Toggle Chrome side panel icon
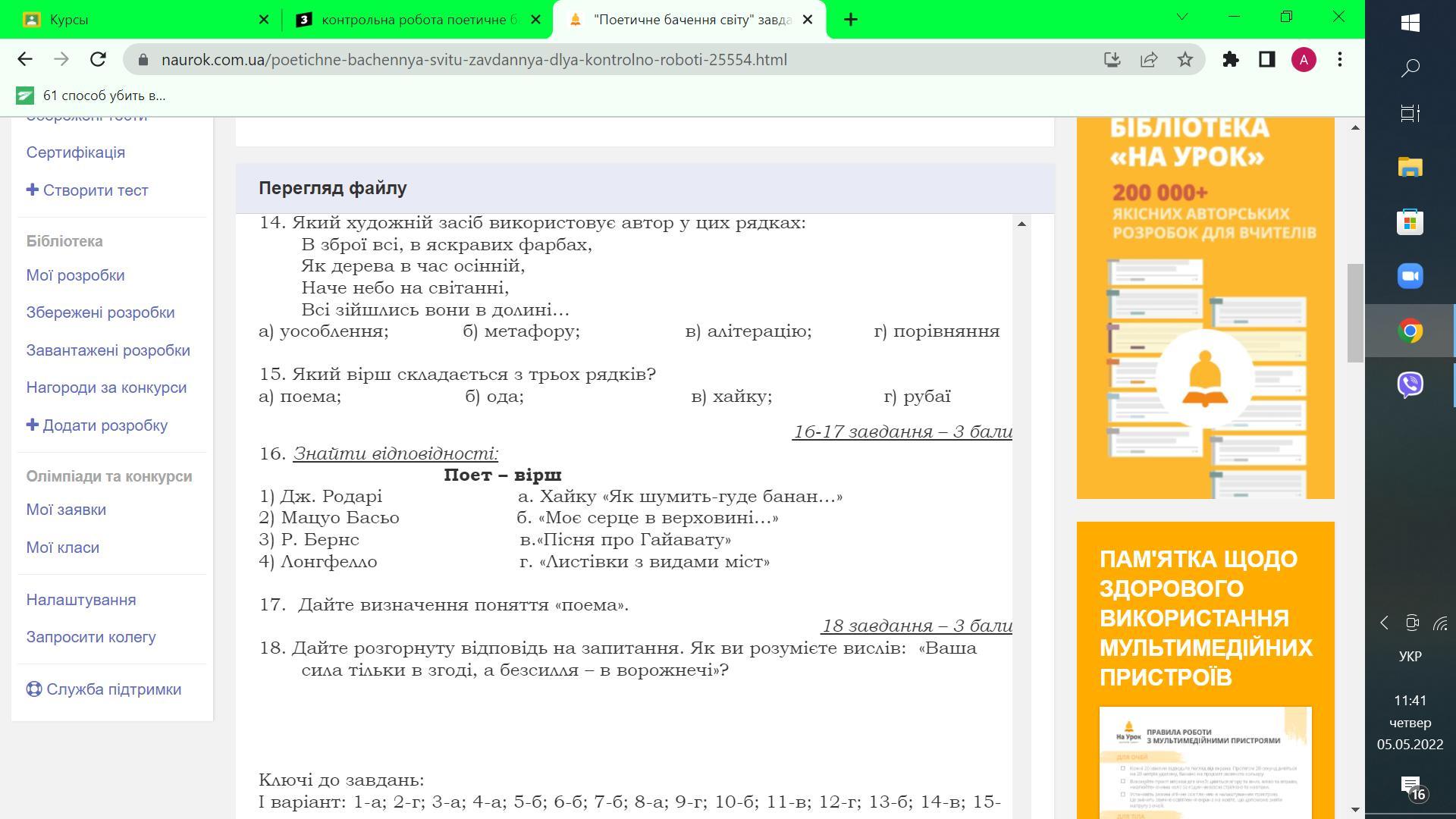The height and width of the screenshot is (819, 1456). 1267,59
